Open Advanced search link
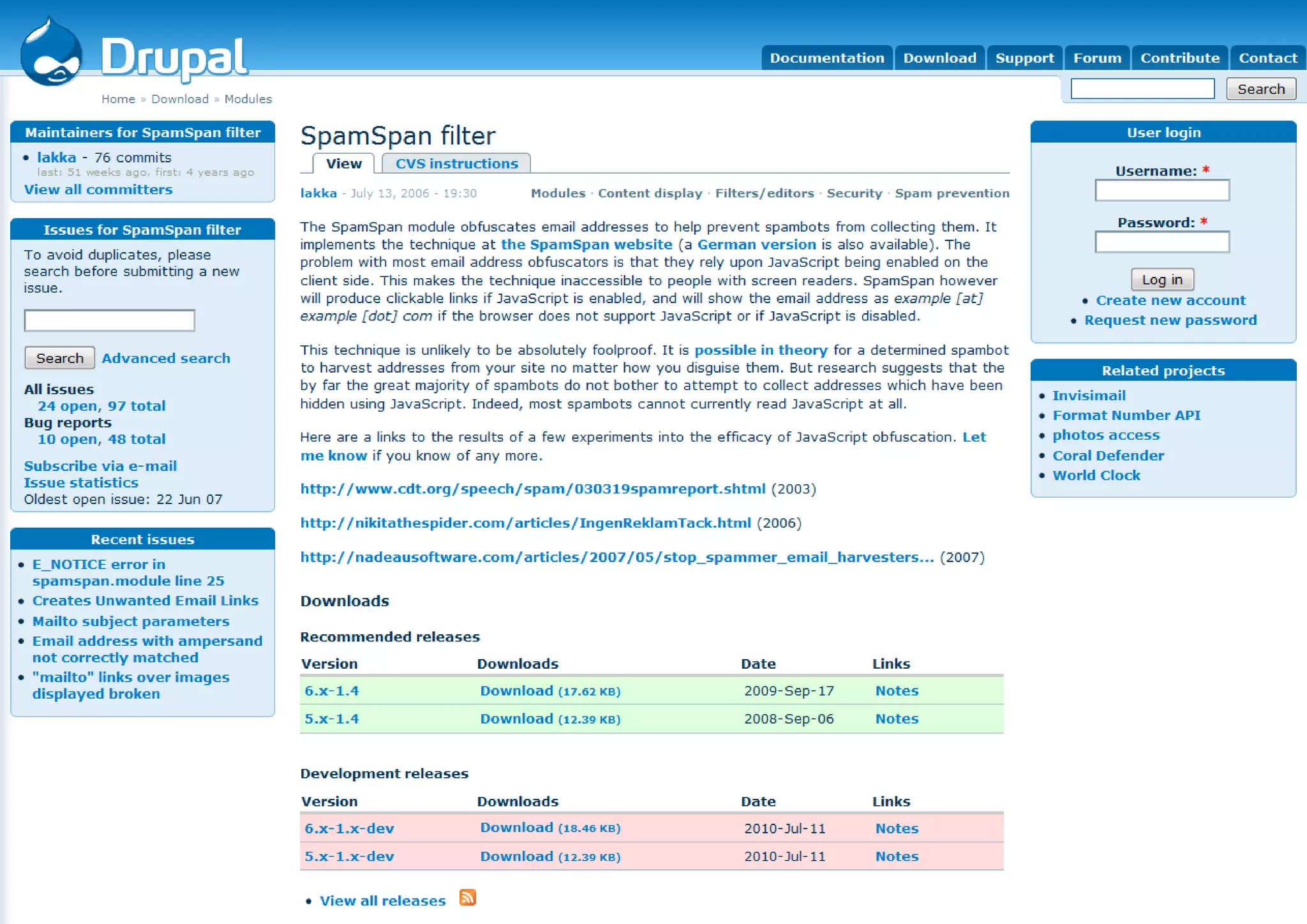The image size is (1307, 924). coord(166,359)
